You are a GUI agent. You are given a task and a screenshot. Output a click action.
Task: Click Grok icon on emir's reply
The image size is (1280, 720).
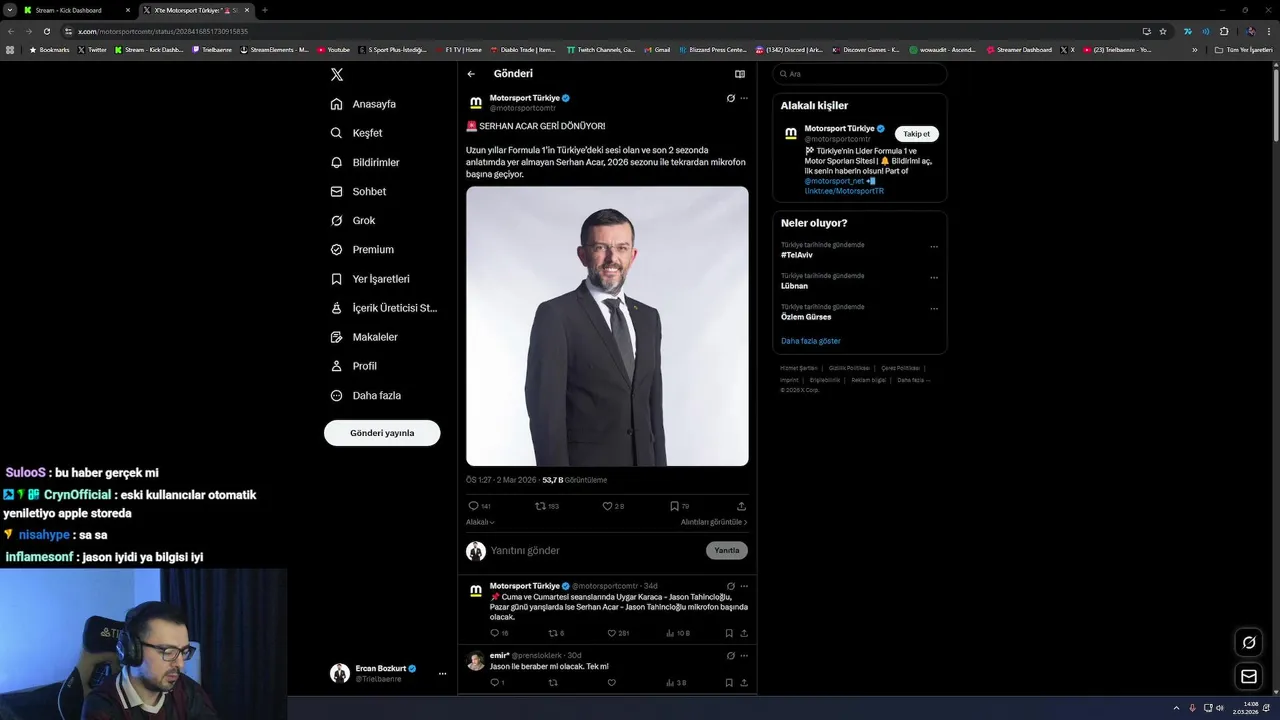tap(731, 656)
